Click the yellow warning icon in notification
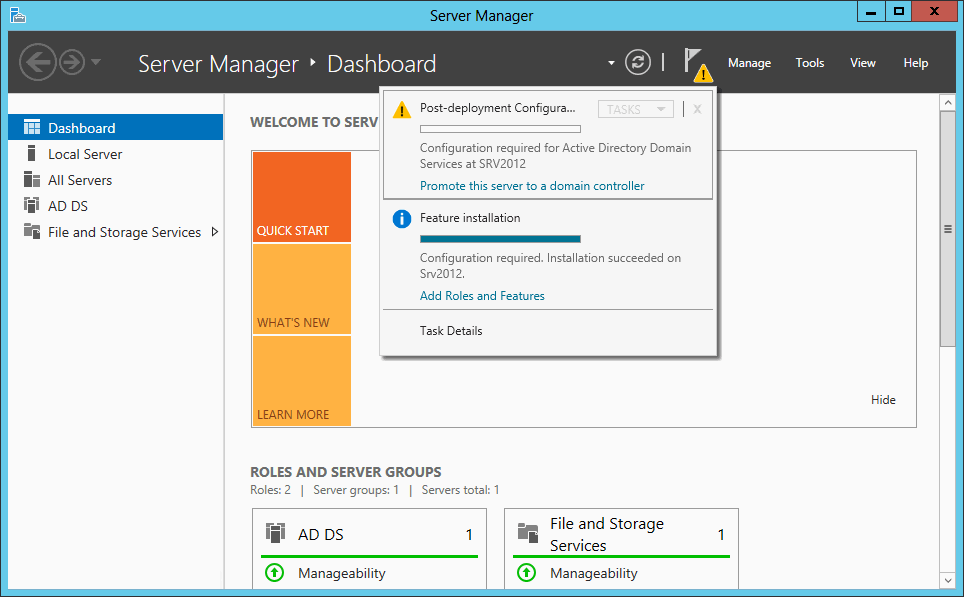The width and height of the screenshot is (964, 597). tap(401, 110)
